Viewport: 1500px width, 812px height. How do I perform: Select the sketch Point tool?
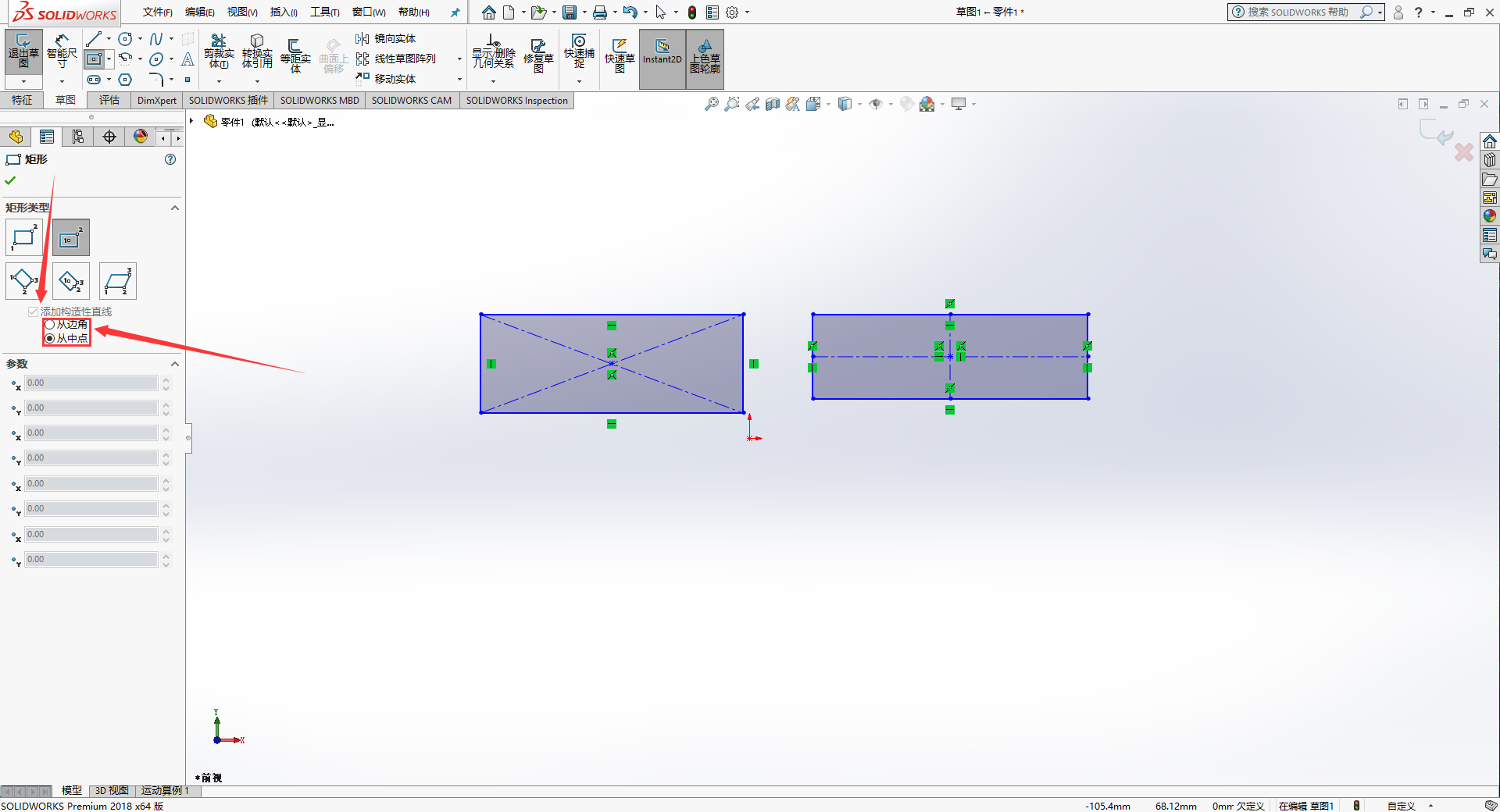(x=187, y=80)
